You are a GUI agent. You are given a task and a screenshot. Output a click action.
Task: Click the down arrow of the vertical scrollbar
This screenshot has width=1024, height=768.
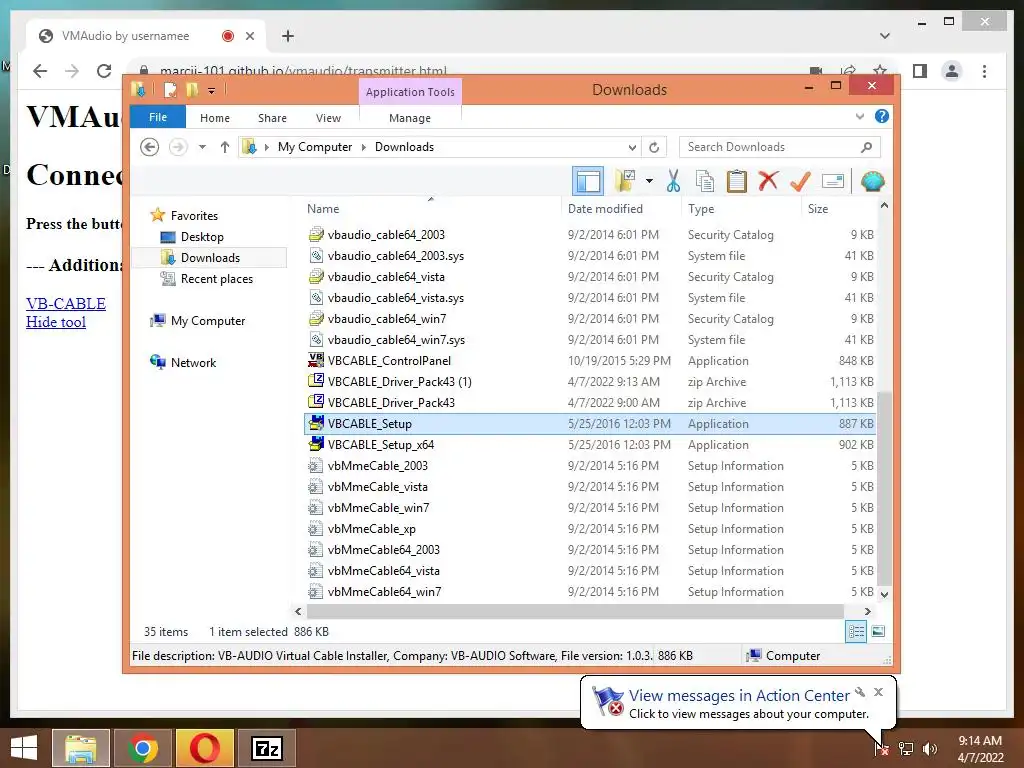[x=884, y=594]
